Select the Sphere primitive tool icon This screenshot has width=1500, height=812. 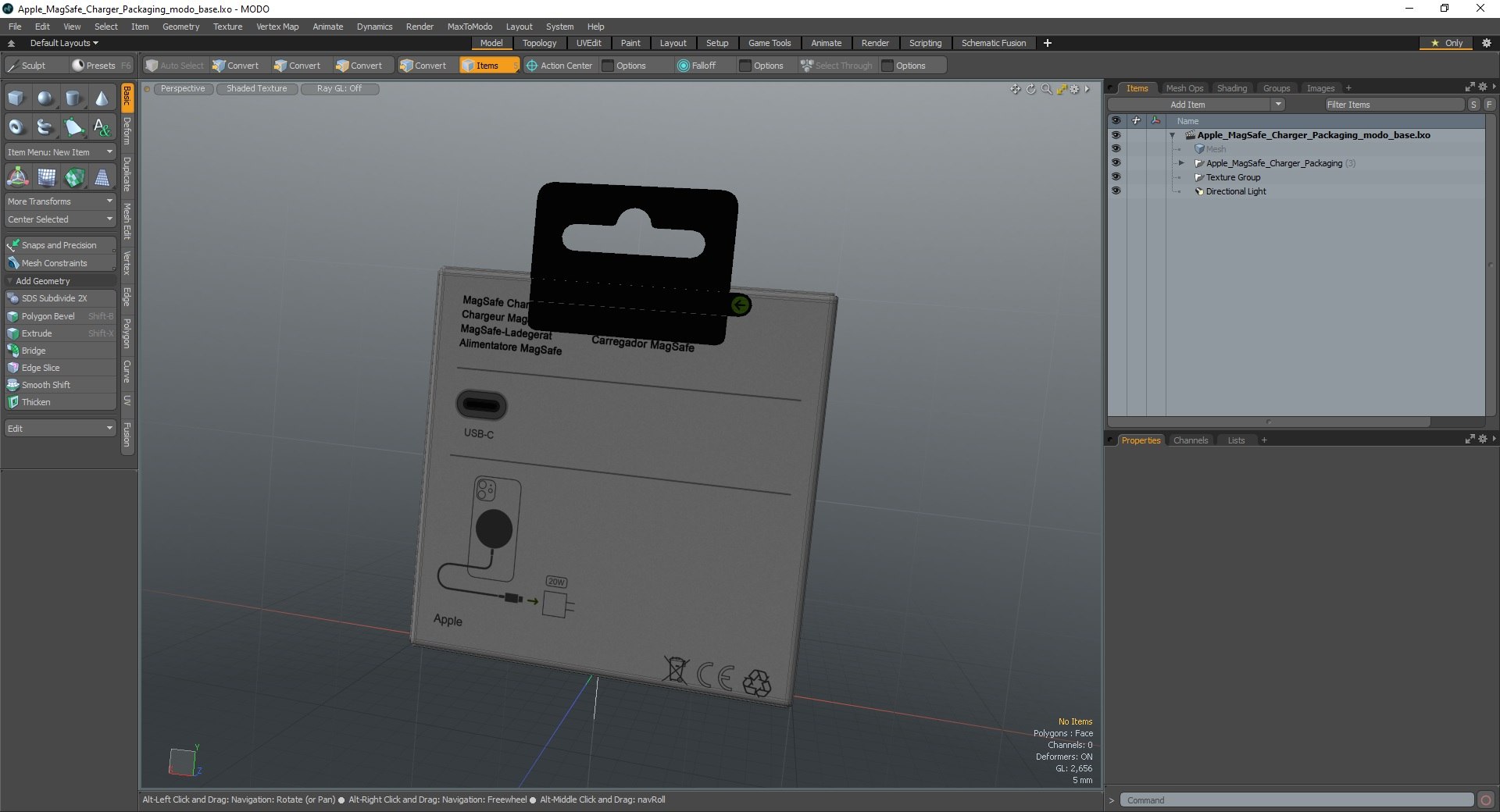[45, 98]
